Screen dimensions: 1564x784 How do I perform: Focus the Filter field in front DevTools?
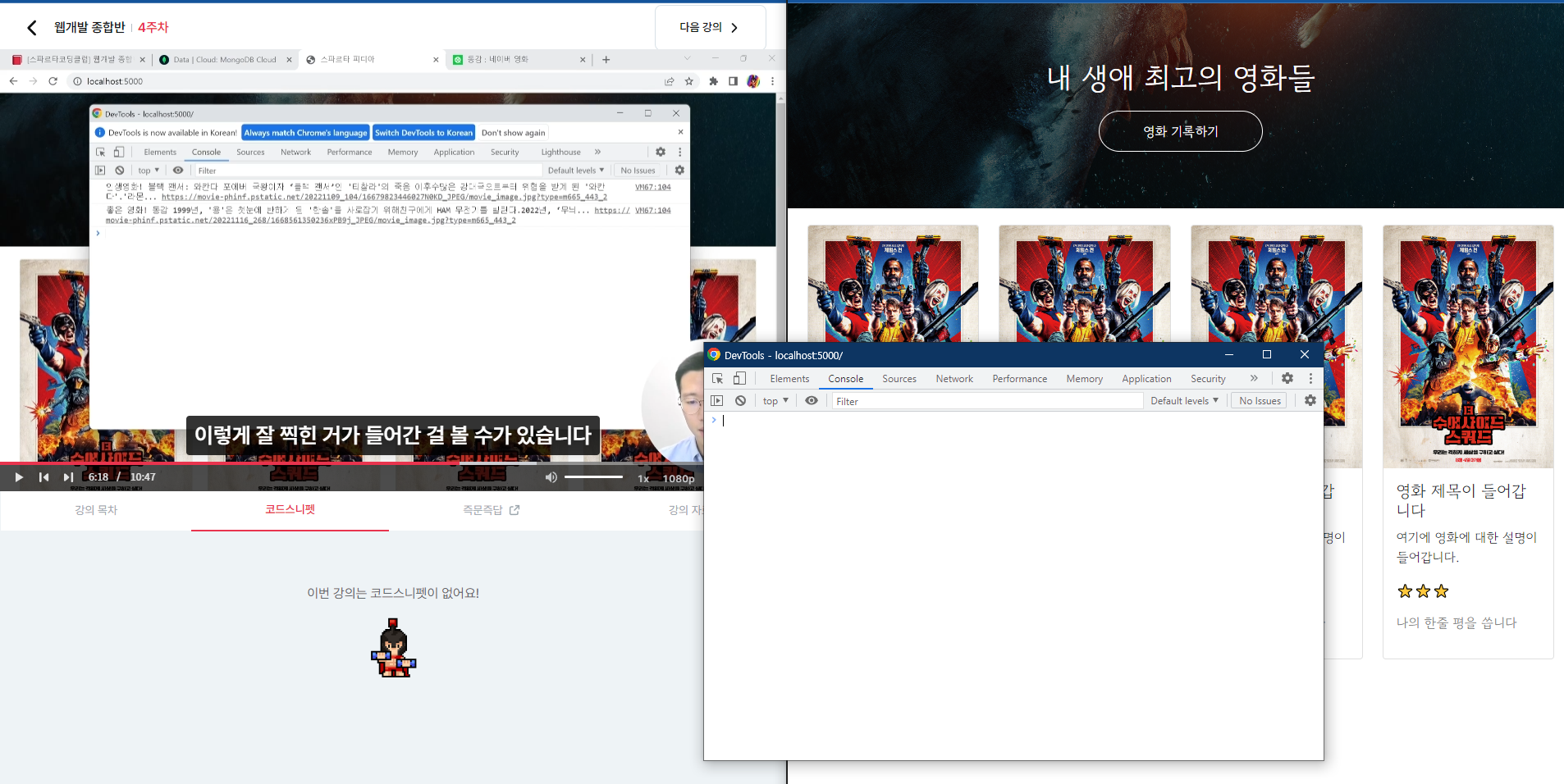pos(987,401)
